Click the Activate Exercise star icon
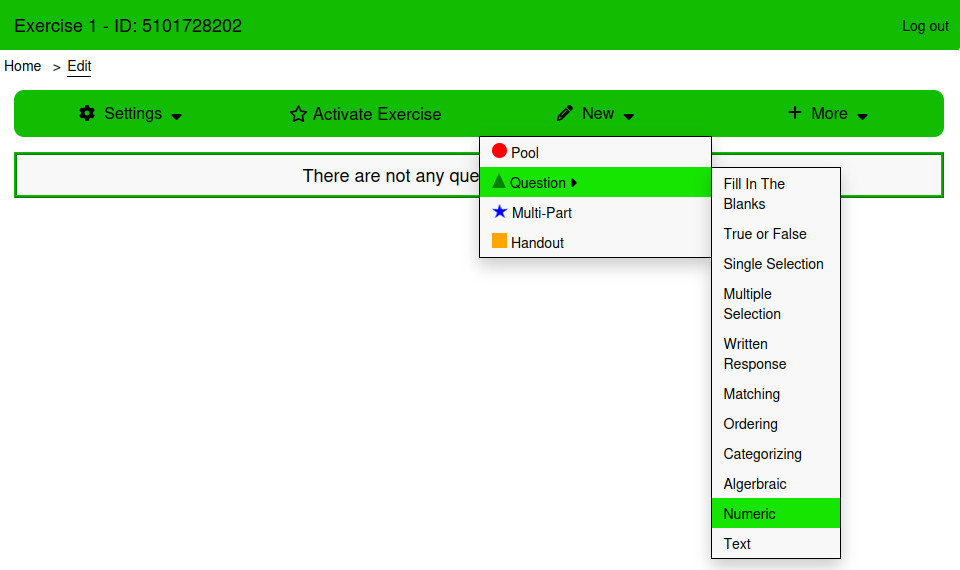960x570 pixels. coord(298,114)
